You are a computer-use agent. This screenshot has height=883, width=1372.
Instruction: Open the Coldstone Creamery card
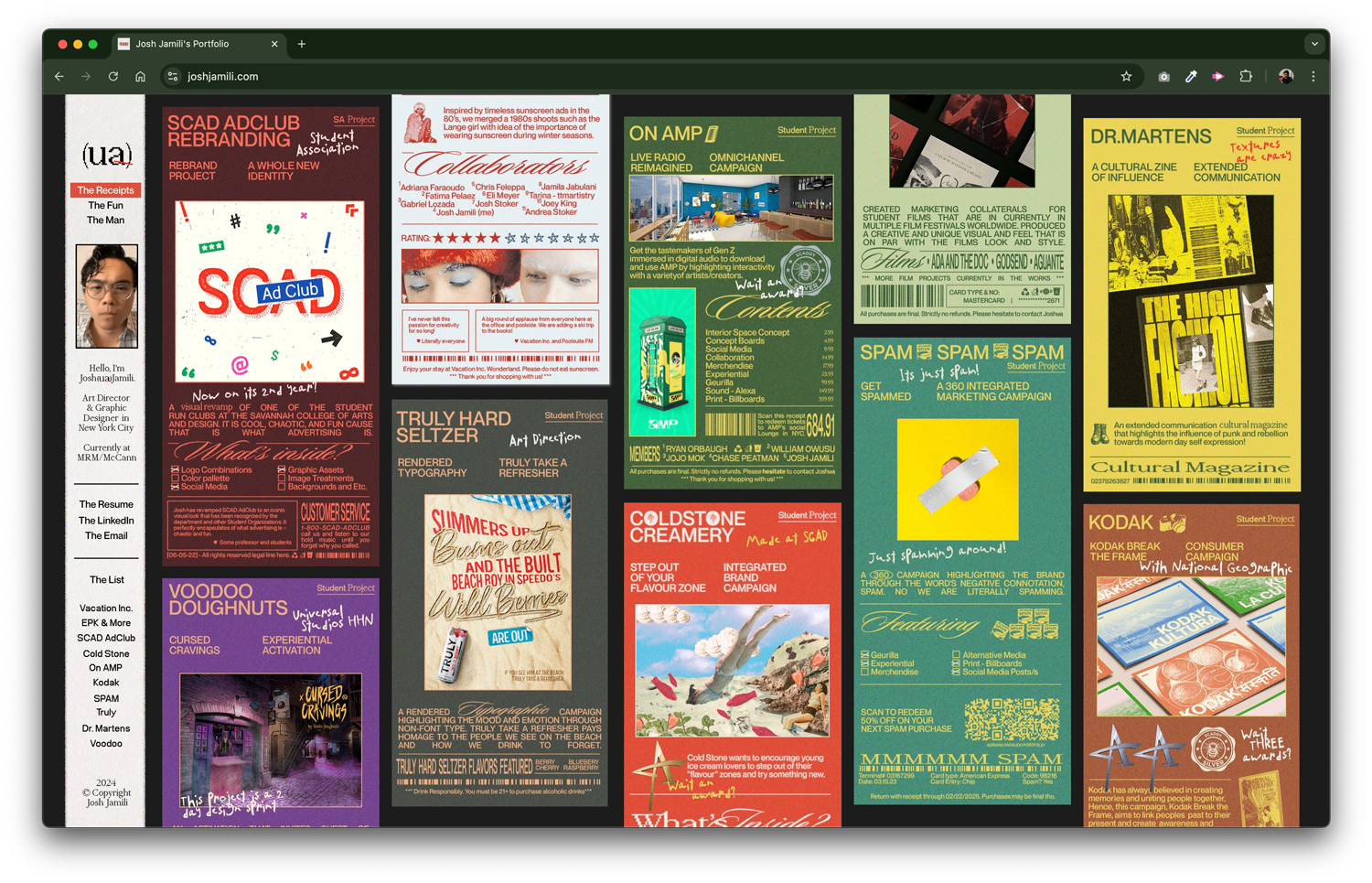732,664
